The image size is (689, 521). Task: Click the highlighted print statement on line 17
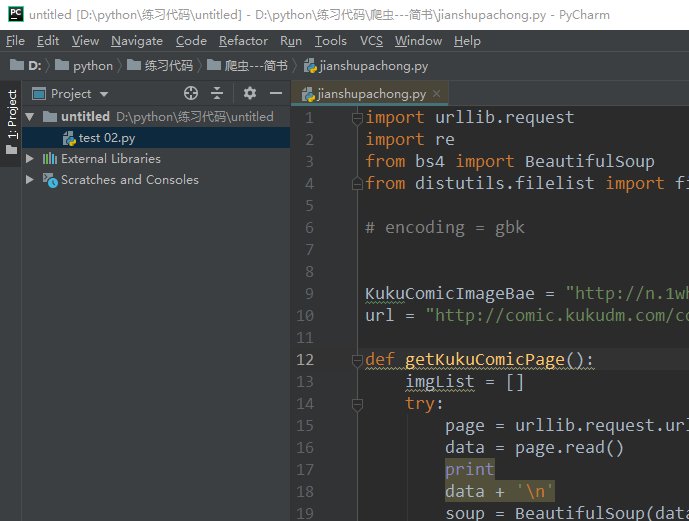[470, 470]
